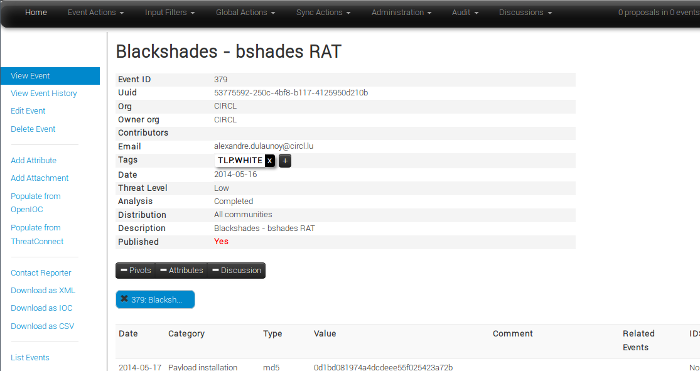The width and height of the screenshot is (700, 371).
Task: Open Audit dropdown menu
Action: point(465,13)
